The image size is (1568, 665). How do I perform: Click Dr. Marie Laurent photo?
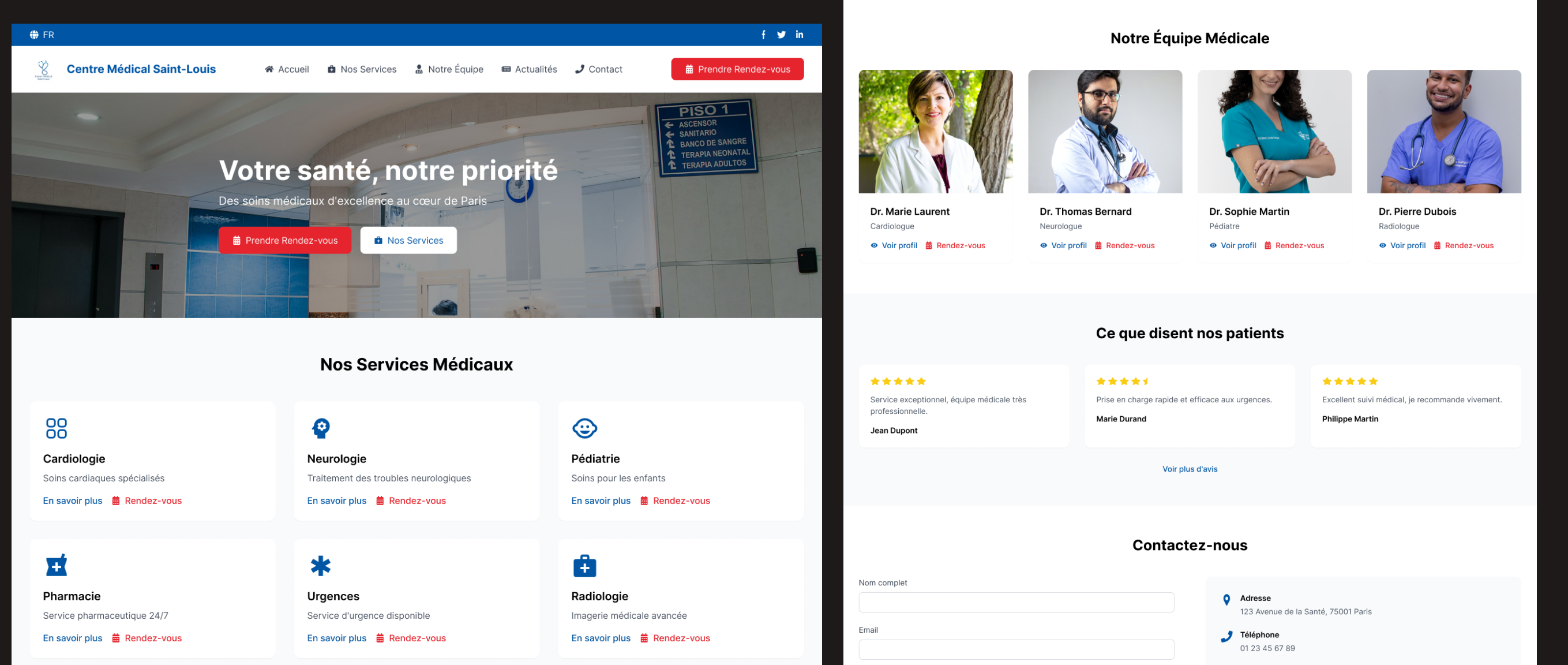[x=936, y=132]
